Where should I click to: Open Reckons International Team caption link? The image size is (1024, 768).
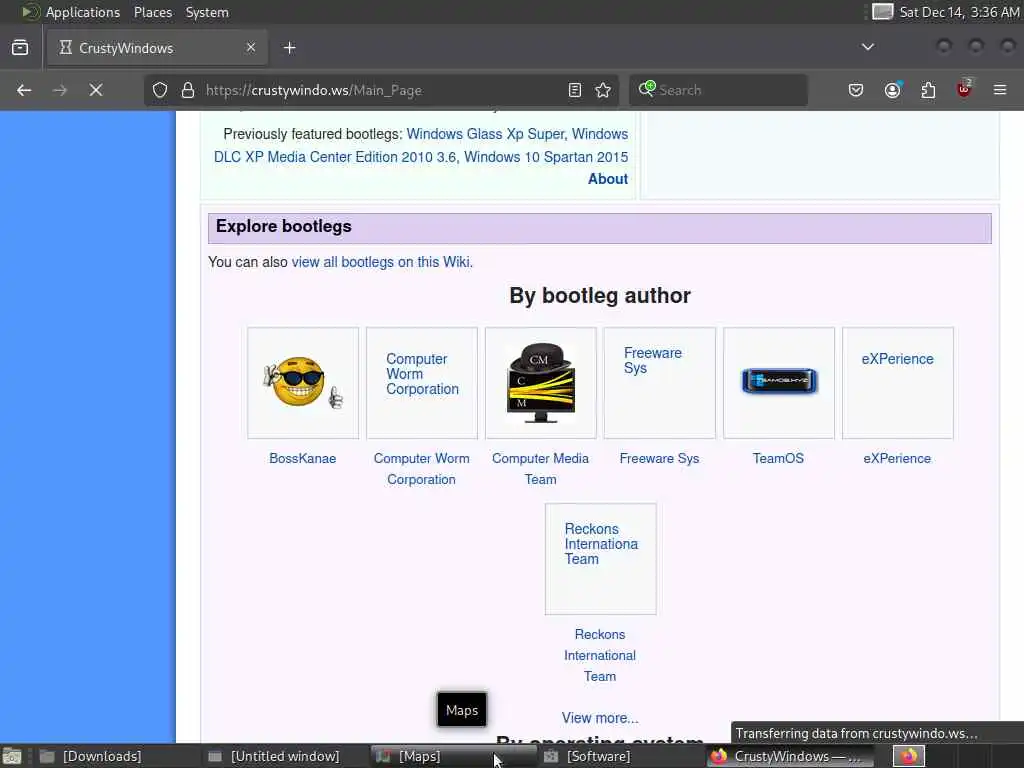pos(600,655)
